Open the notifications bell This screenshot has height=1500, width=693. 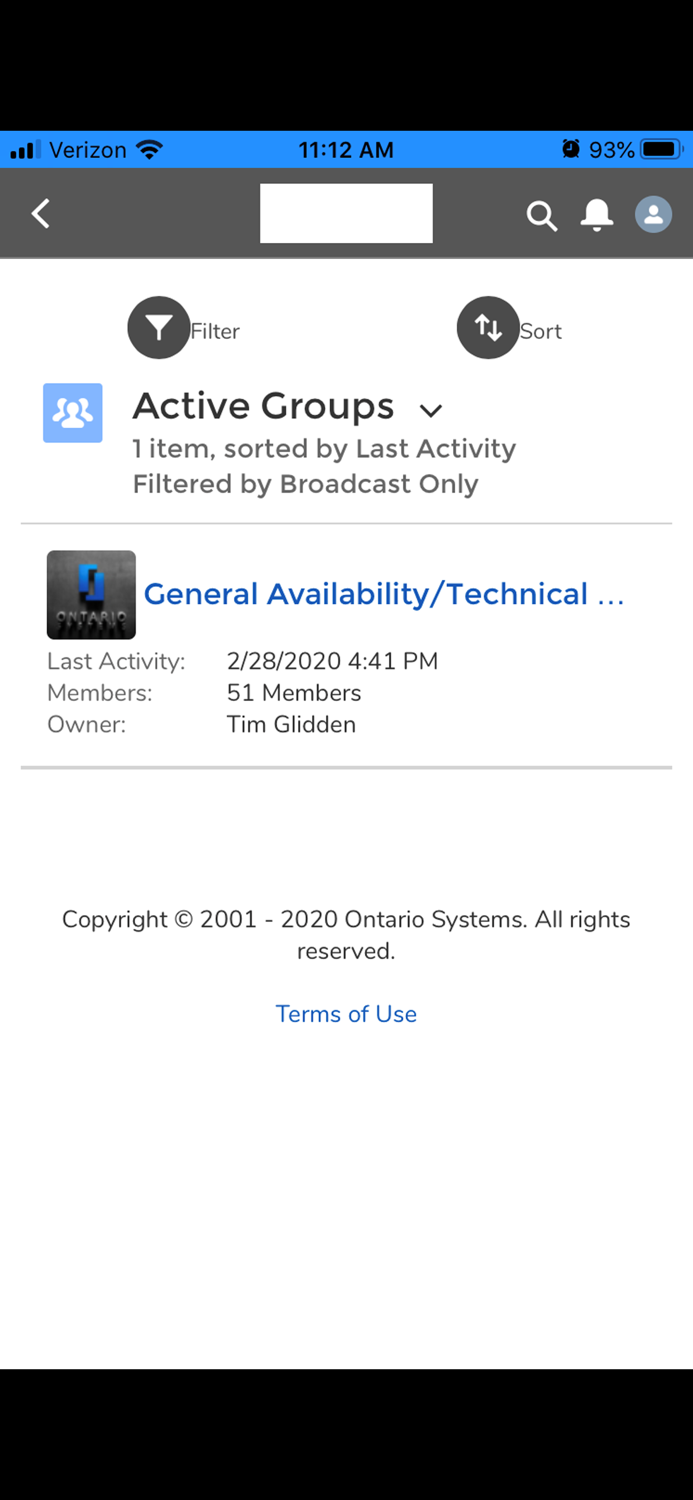coord(597,214)
